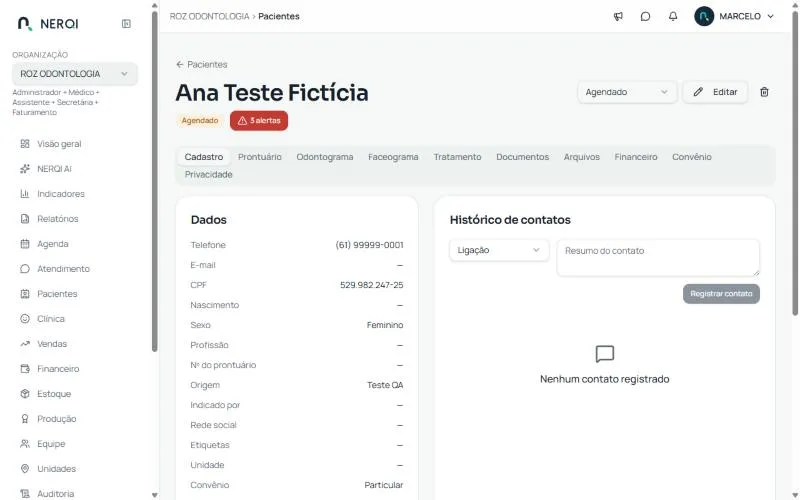The image size is (800, 500).
Task: Click ROZ ODONTOLOGIA in the breadcrumb
Action: point(209,16)
